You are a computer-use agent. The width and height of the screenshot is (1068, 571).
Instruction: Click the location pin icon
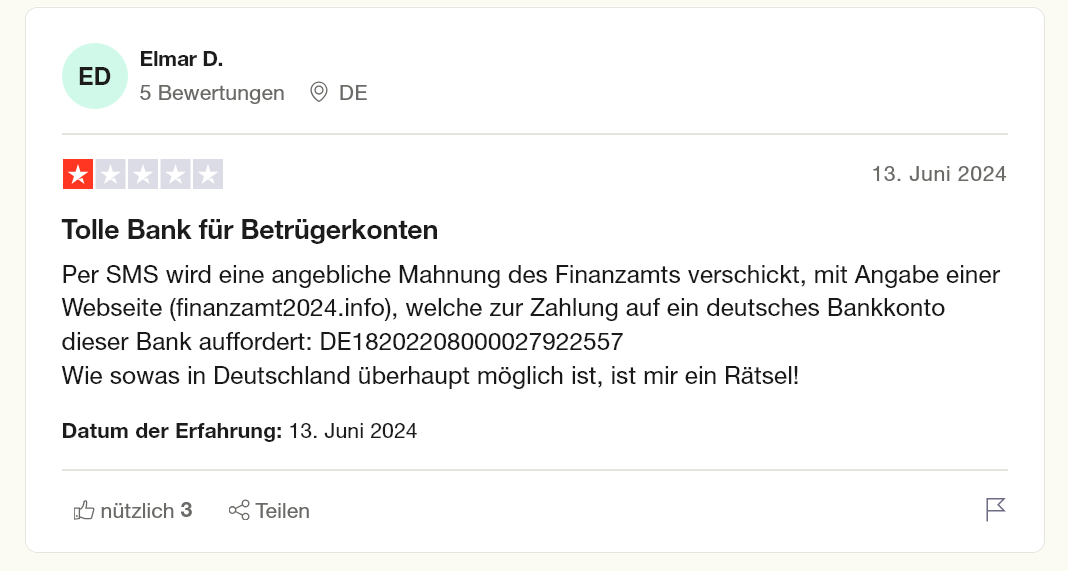319,92
